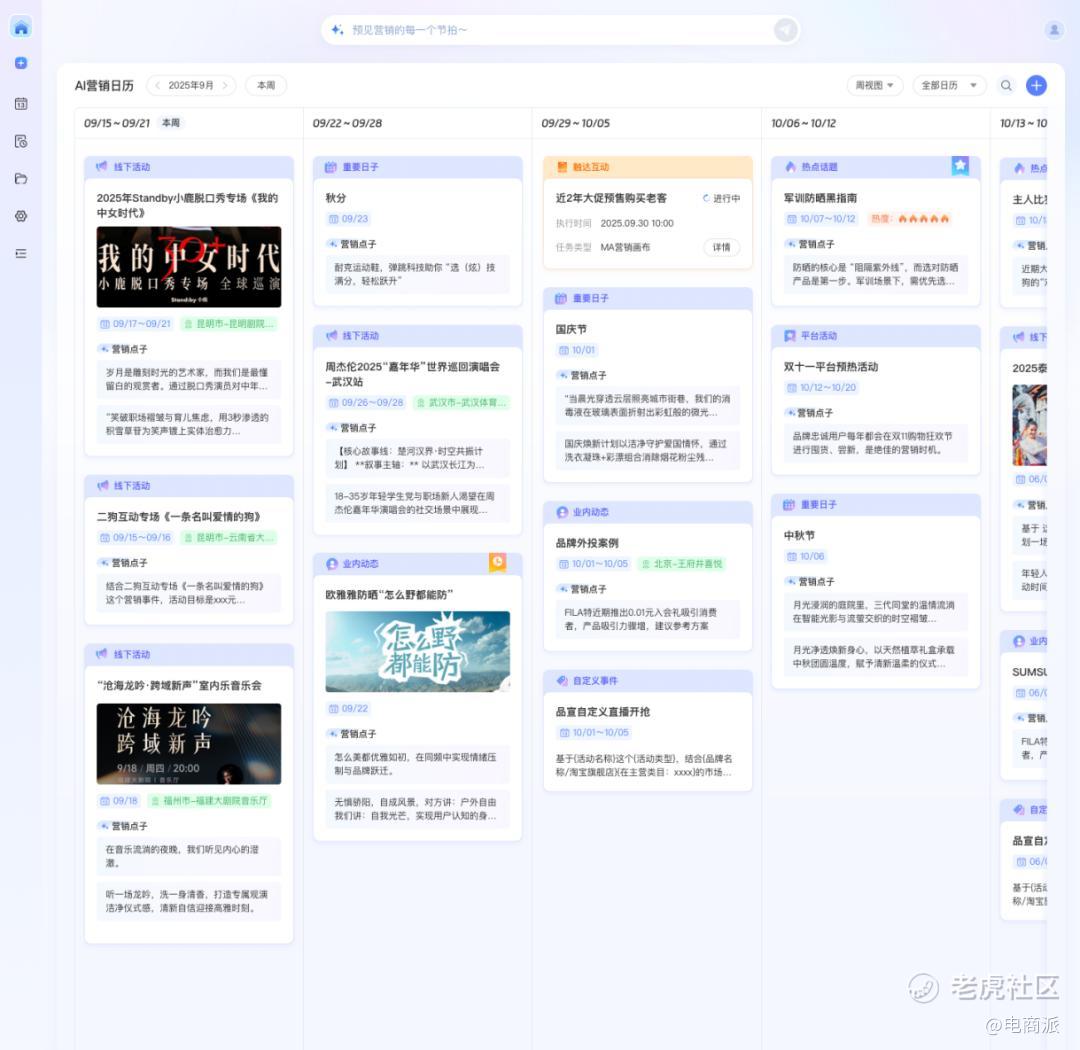The height and width of the screenshot is (1050, 1080).
Task: Open the user avatar menu
Action: (x=1054, y=30)
